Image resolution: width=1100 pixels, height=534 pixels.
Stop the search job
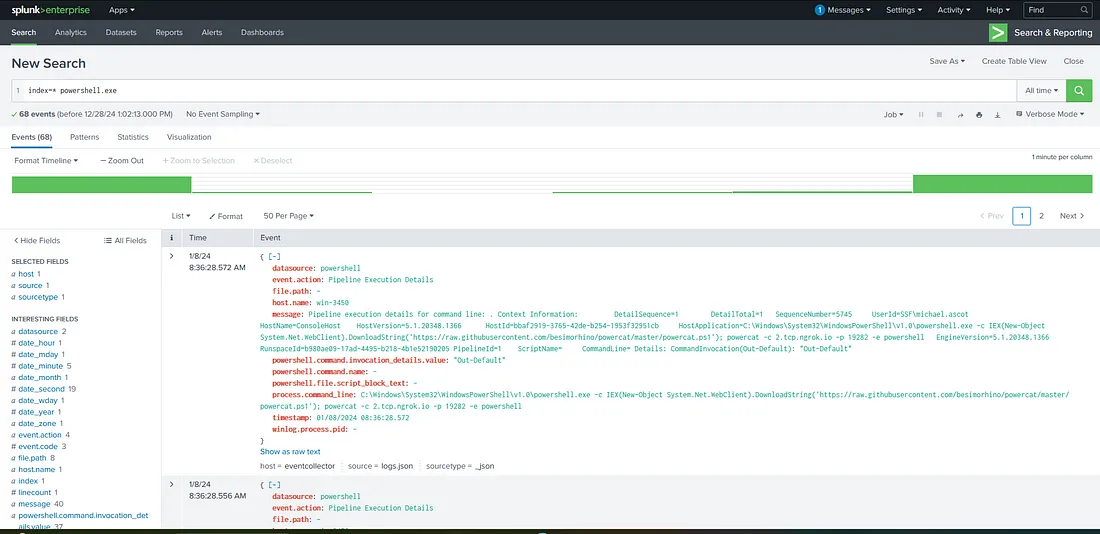click(x=939, y=114)
